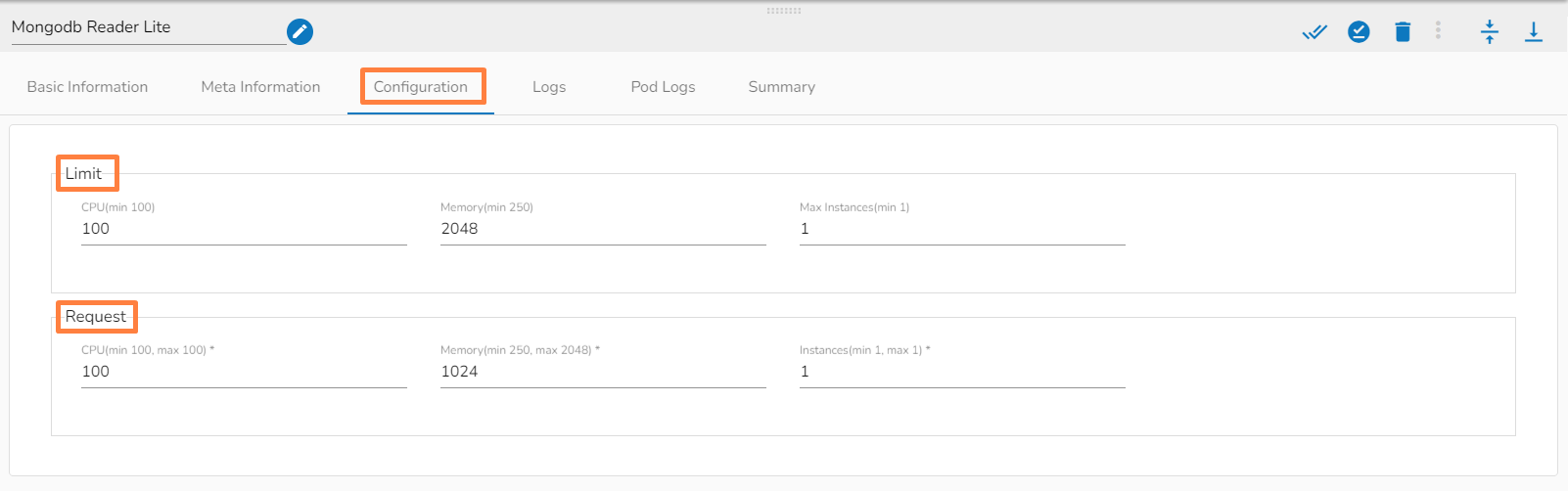This screenshot has width=1568, height=491.
Task: Go to the Pod Logs tab
Action: click(663, 87)
